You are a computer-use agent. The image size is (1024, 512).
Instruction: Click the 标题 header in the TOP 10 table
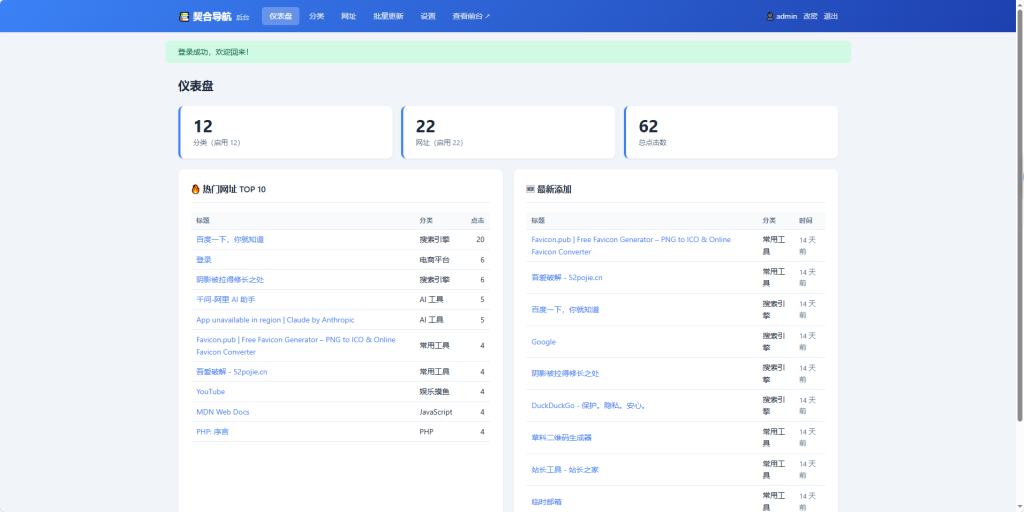click(x=202, y=221)
